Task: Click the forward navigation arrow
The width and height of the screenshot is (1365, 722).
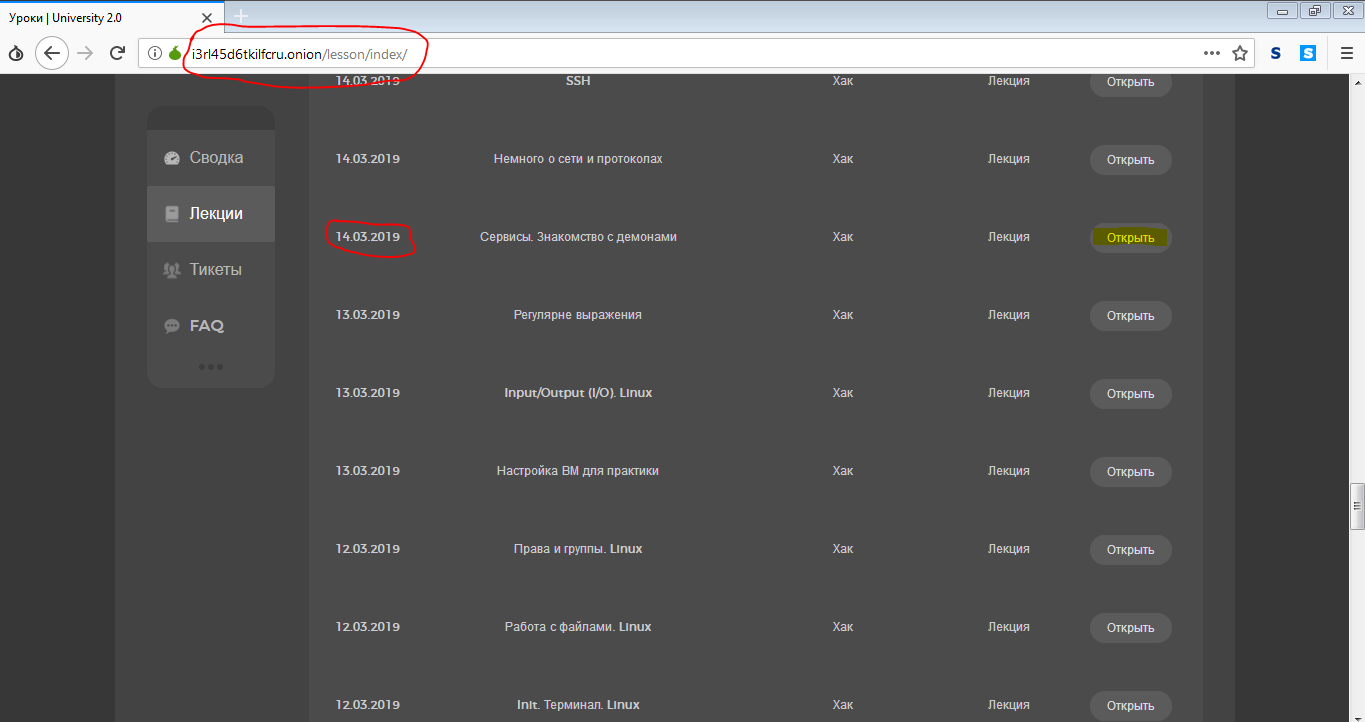Action: [85, 53]
